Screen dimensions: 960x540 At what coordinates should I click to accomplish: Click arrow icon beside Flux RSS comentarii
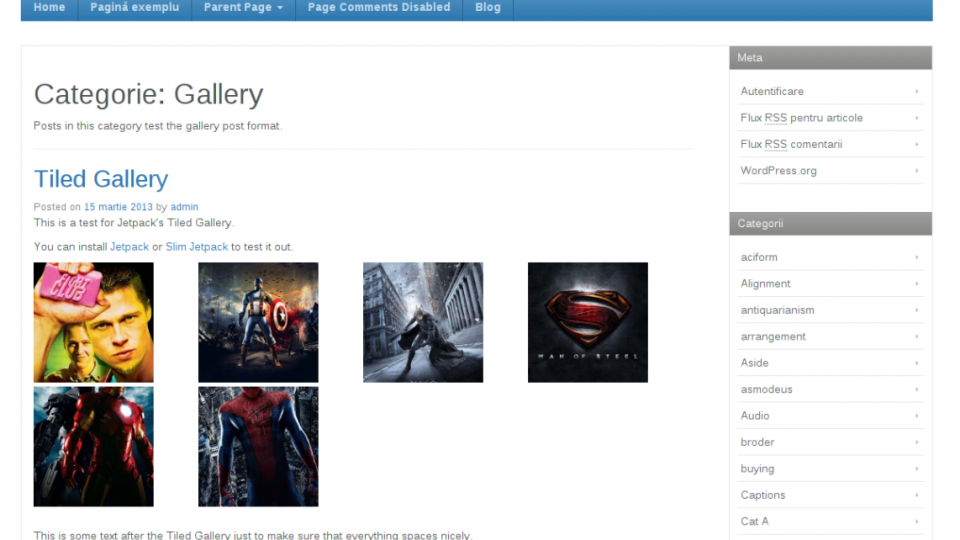tap(917, 144)
